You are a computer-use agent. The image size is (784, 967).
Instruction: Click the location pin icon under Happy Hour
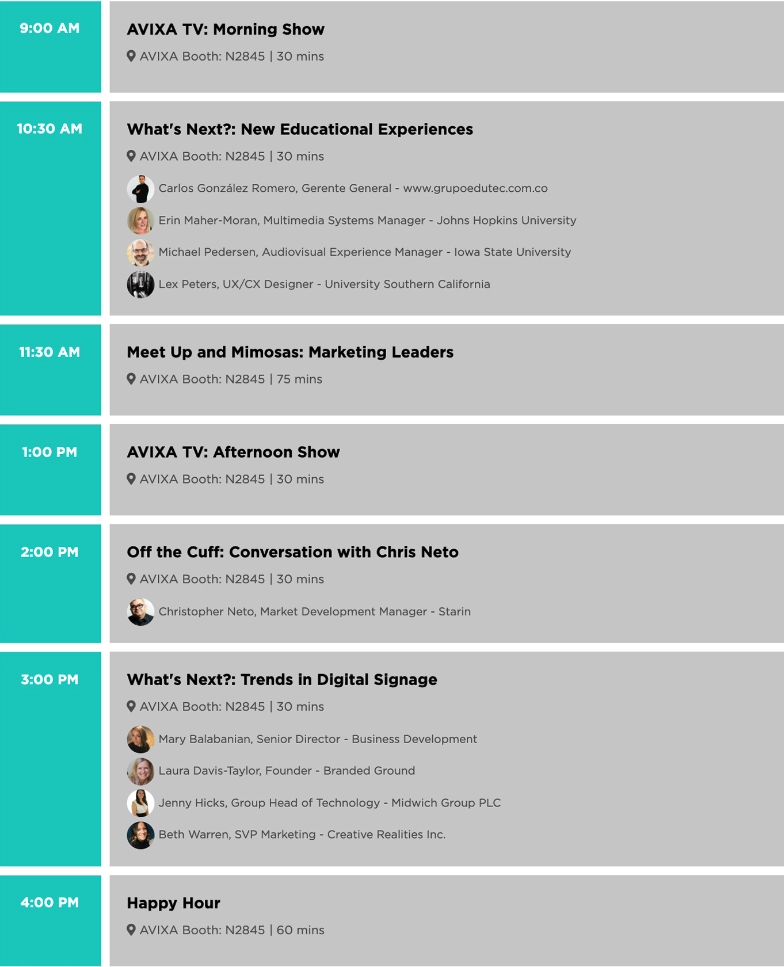click(x=131, y=929)
